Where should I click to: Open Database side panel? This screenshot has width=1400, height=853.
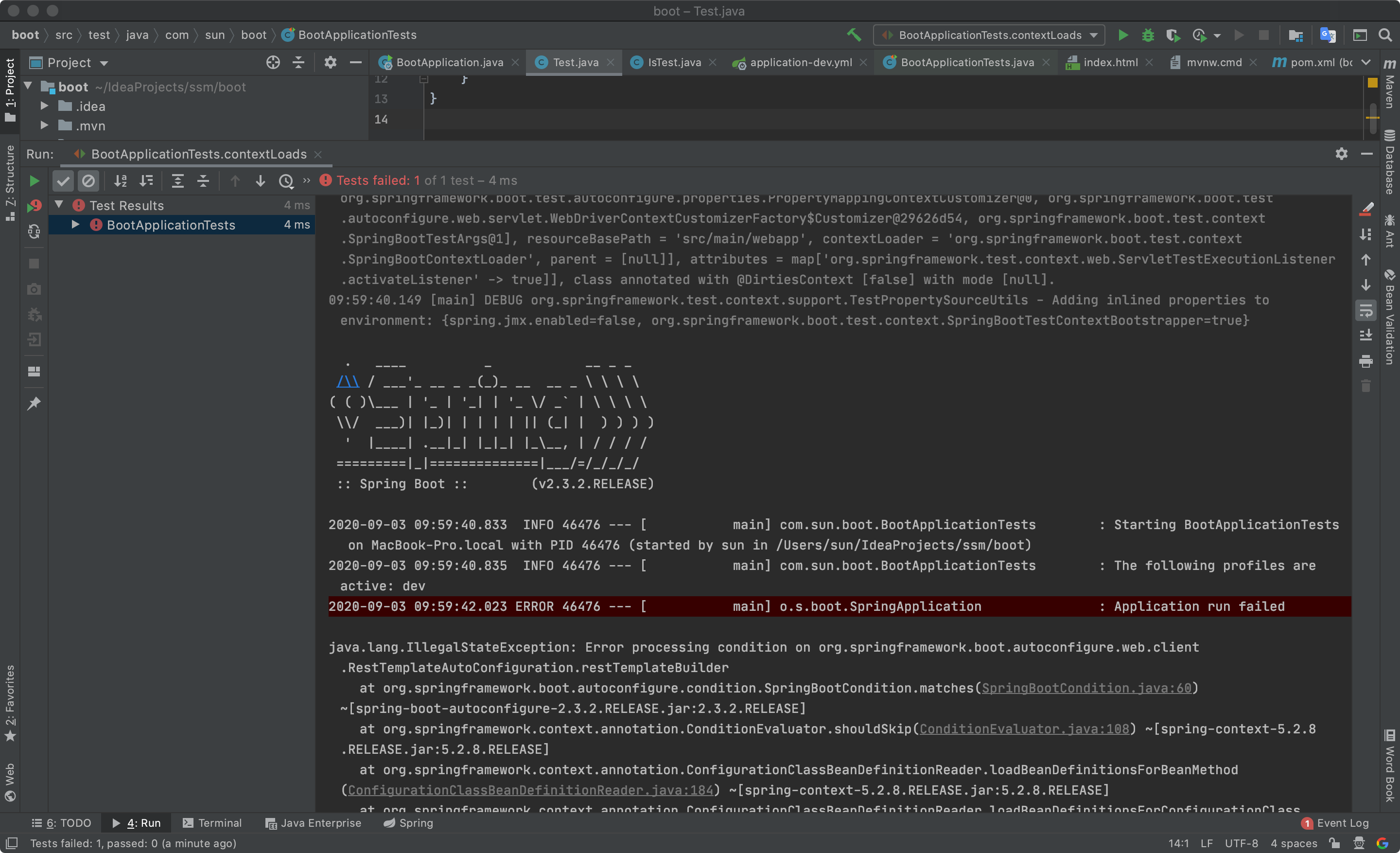(x=1390, y=162)
